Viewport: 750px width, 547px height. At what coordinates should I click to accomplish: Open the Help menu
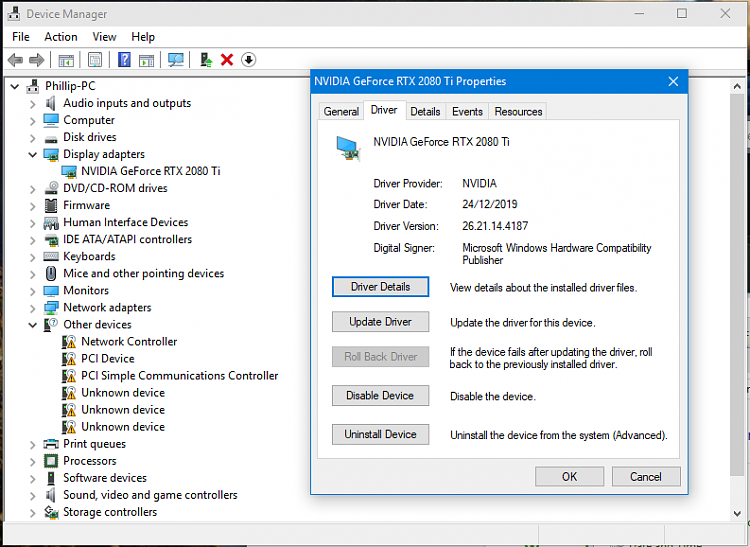[143, 37]
